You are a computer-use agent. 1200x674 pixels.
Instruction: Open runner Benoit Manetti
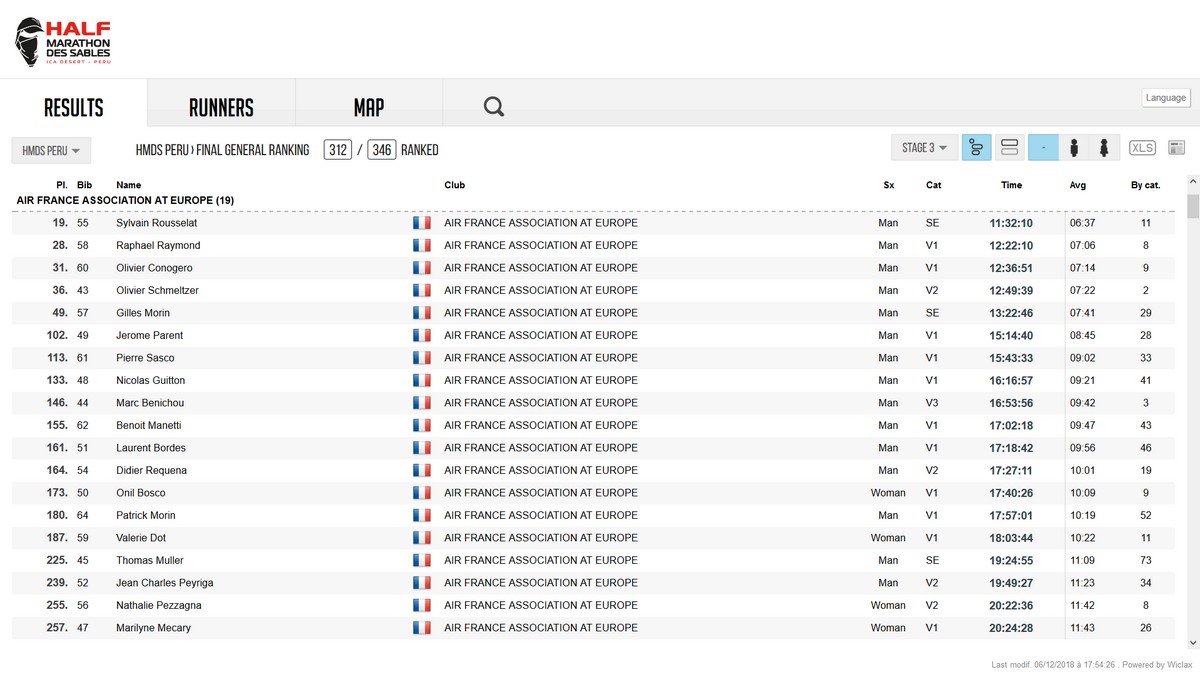tap(149, 425)
